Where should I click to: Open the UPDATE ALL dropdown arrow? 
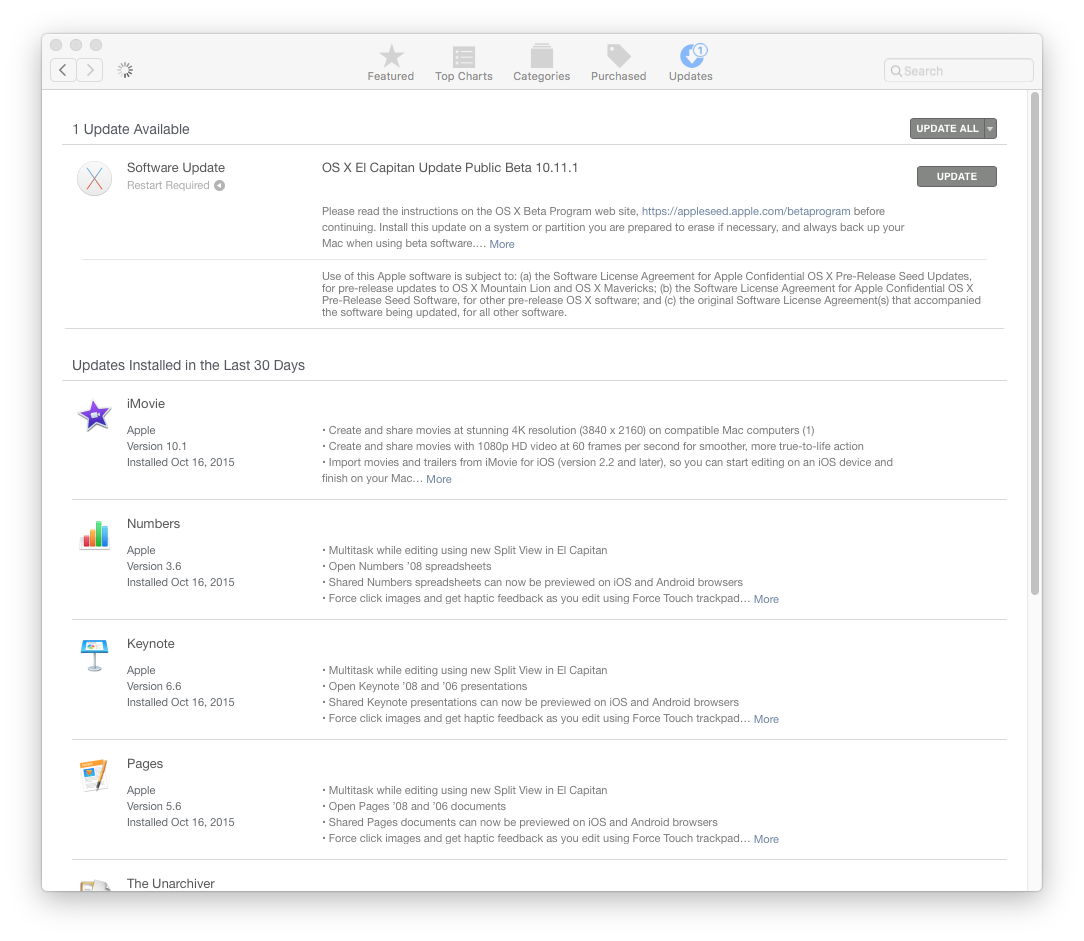coord(991,129)
